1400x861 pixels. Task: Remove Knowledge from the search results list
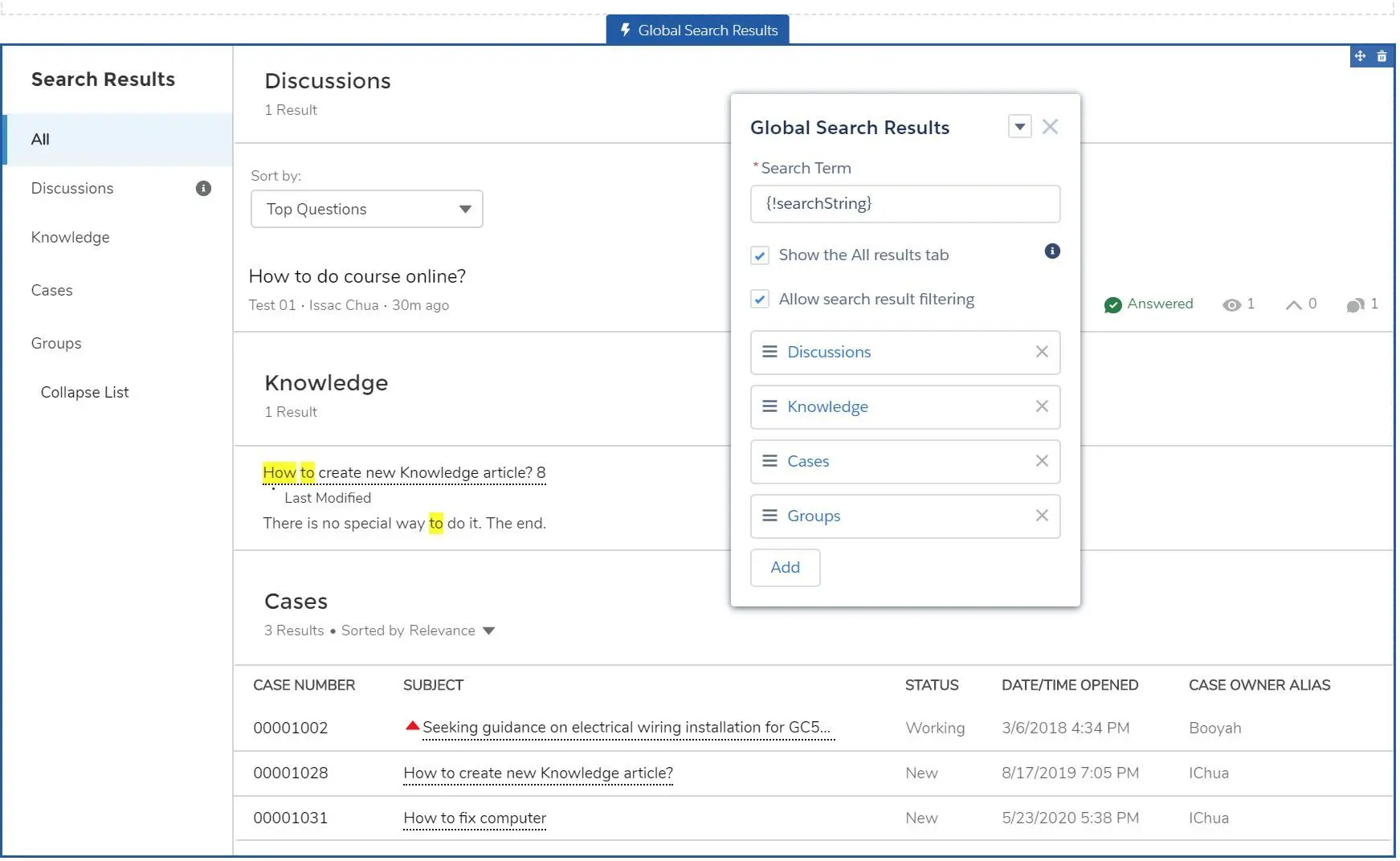click(1042, 406)
